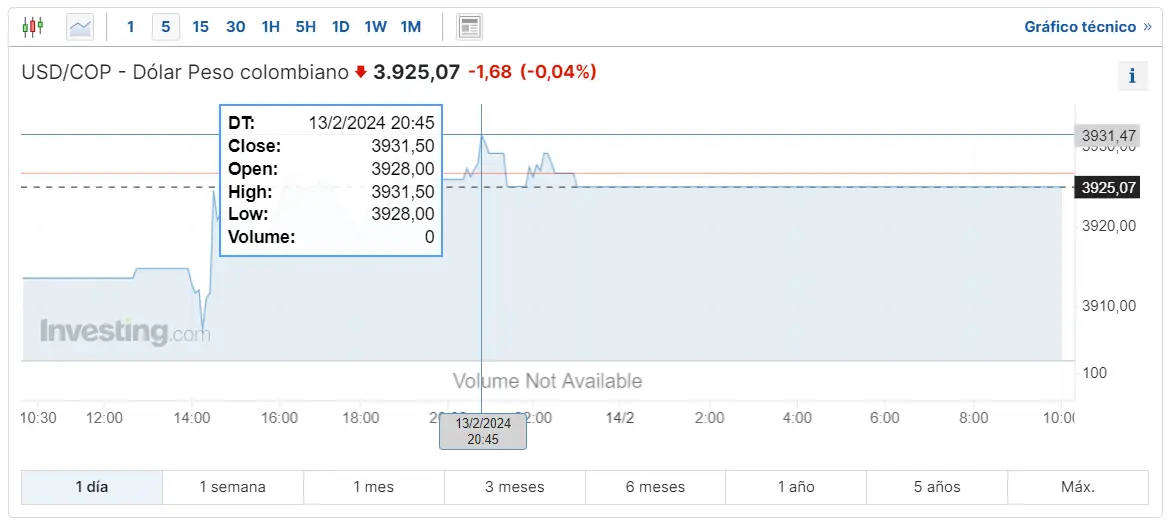Screen dimensions: 1174x528
Task: Set the interval to 1W
Action: pos(375,27)
